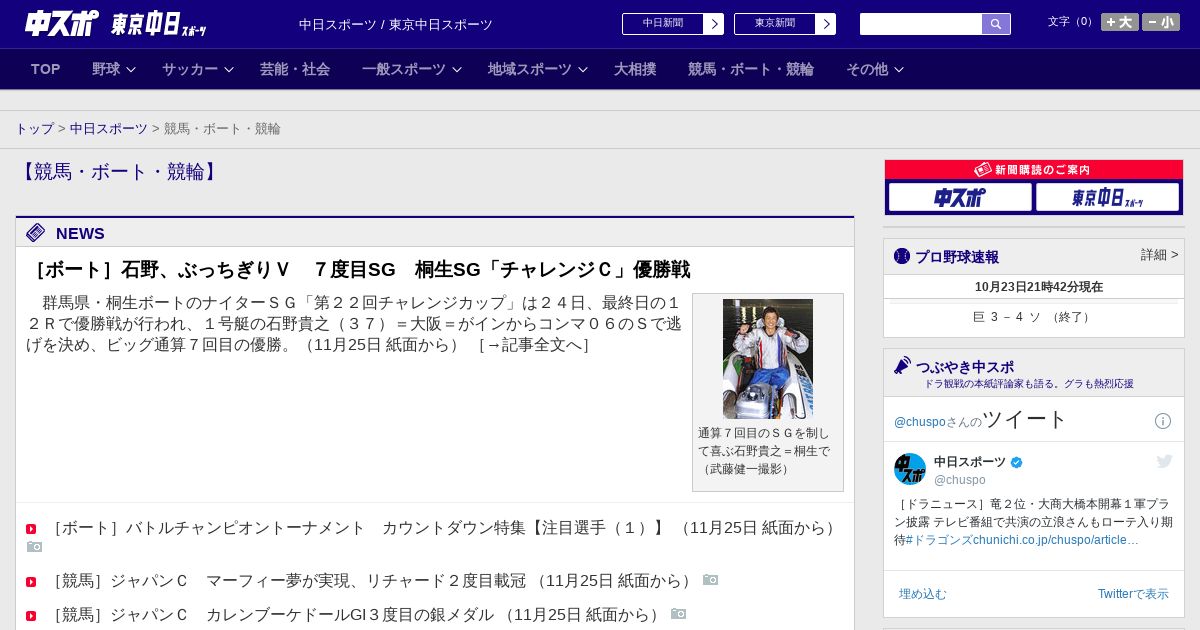
Task: Open chunichi.co.jp/chuspo/article tweet link
Action: click(1058, 540)
